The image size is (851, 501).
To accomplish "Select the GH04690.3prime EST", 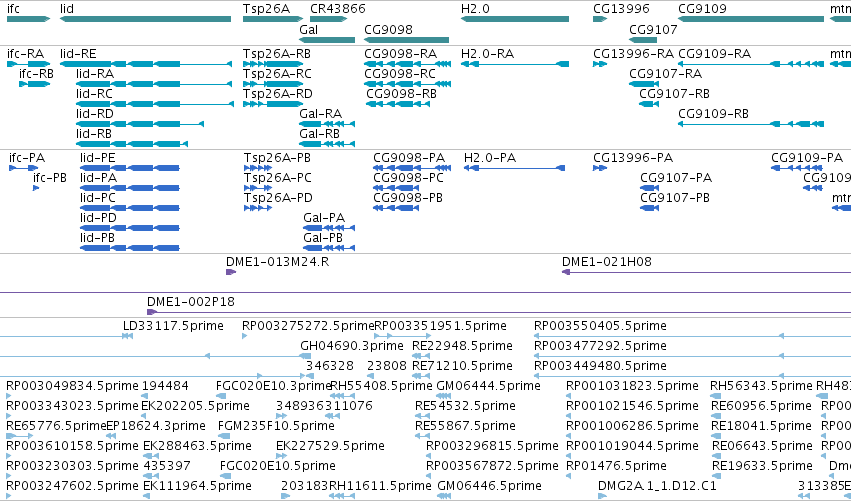I will [x=306, y=356].
